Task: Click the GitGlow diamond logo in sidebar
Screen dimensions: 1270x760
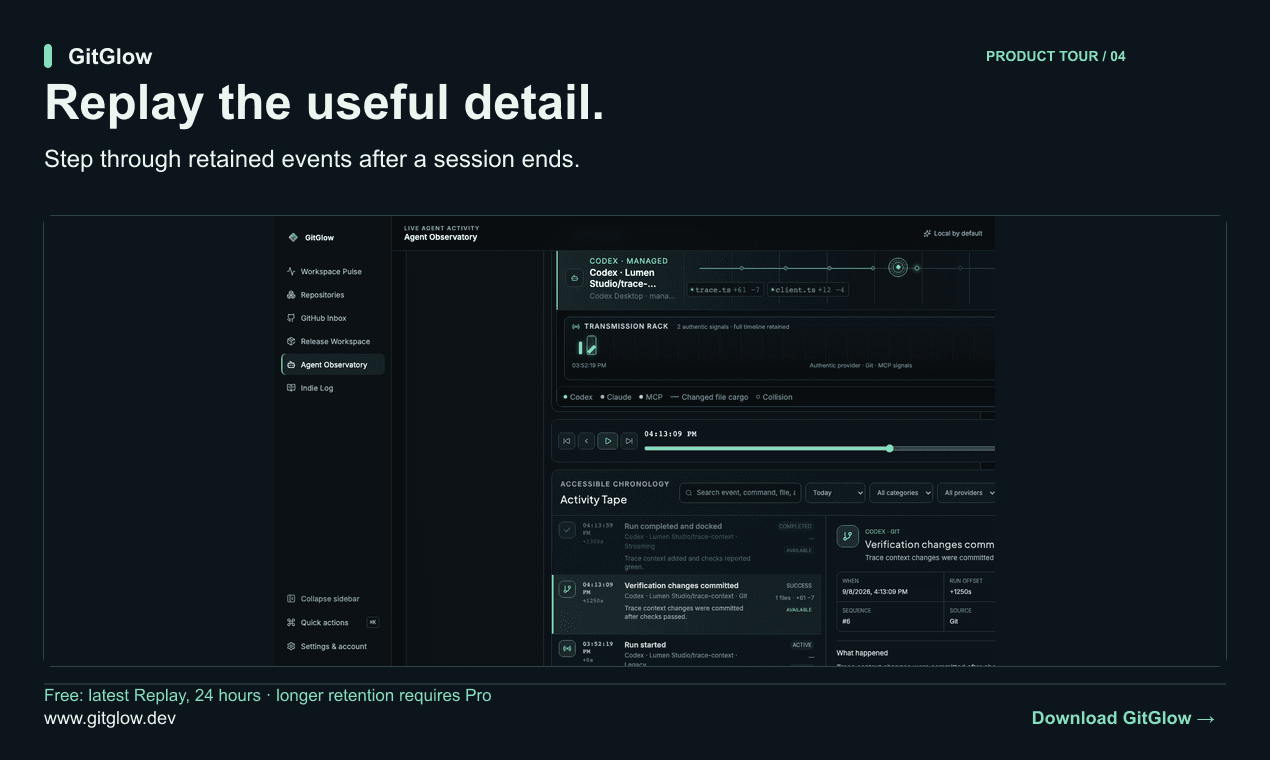Action: click(x=293, y=237)
